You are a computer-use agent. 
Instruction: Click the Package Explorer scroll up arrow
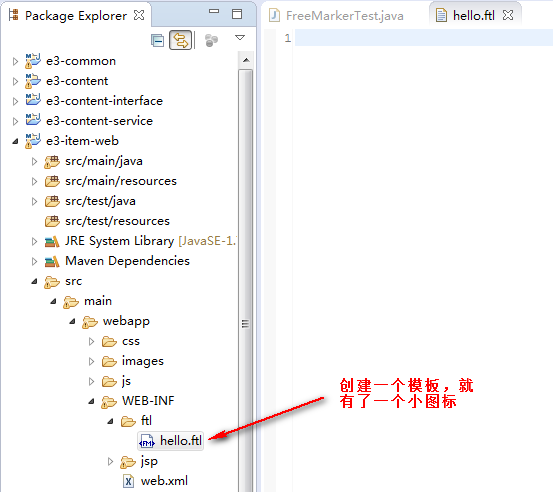coord(246,60)
